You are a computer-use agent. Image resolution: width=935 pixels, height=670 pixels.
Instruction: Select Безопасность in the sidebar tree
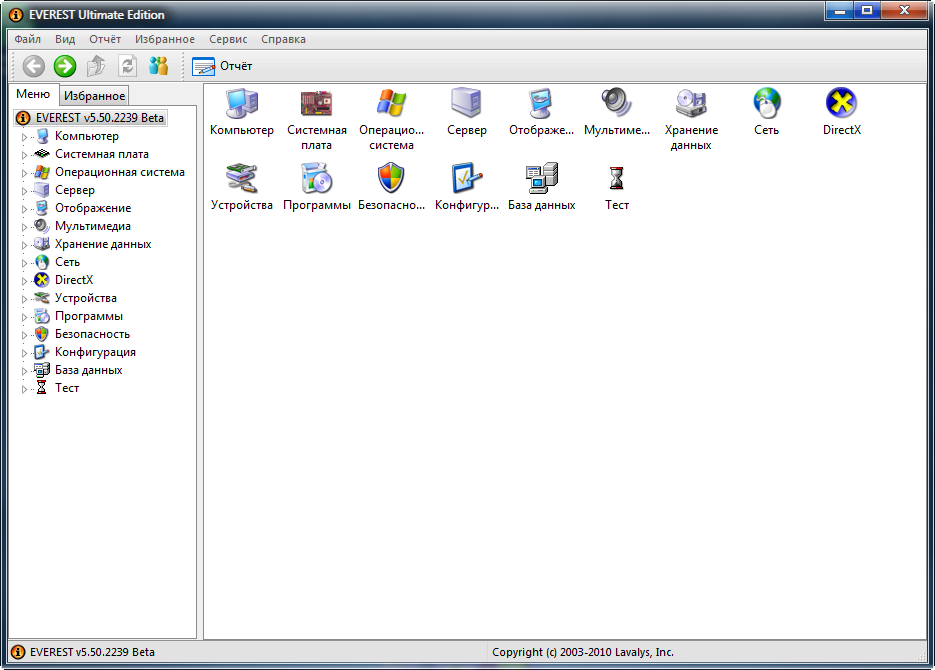(92, 334)
